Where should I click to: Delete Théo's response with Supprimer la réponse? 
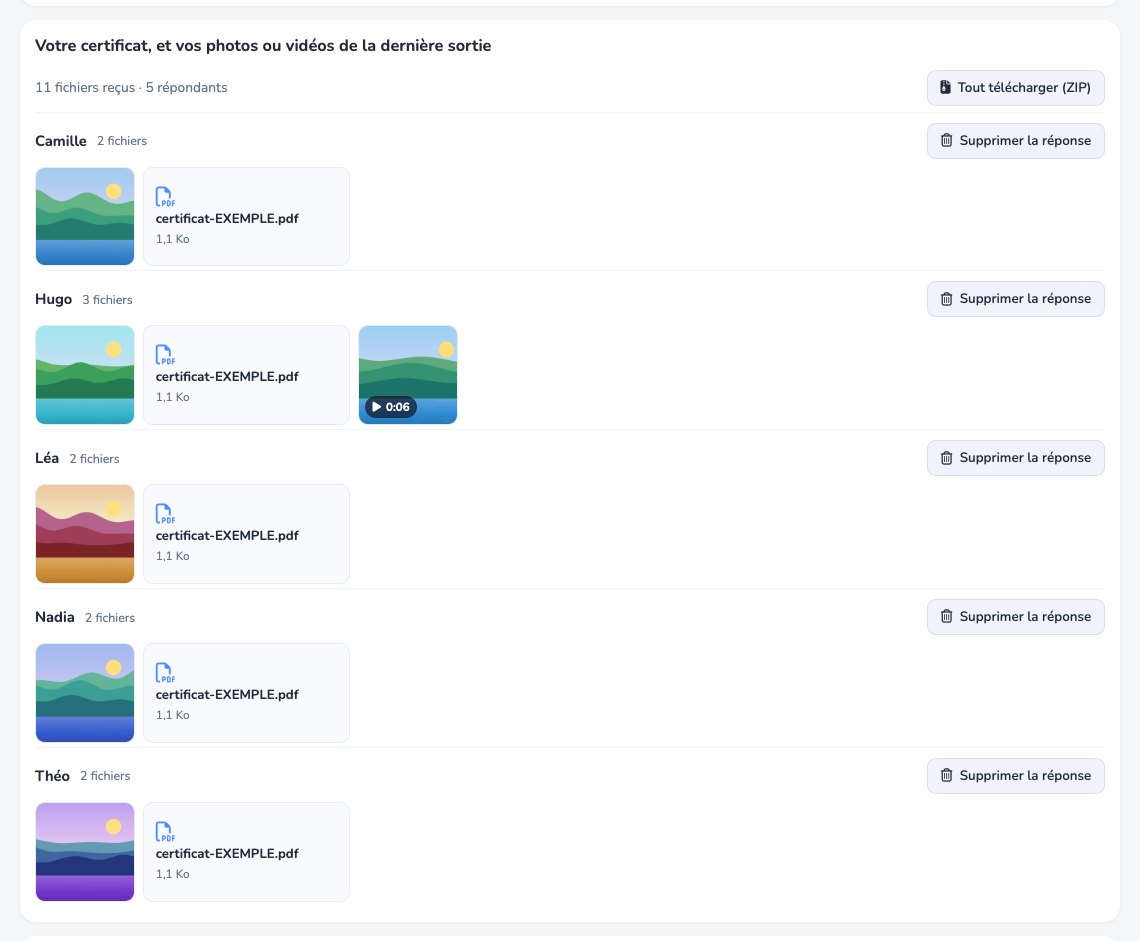click(1015, 775)
